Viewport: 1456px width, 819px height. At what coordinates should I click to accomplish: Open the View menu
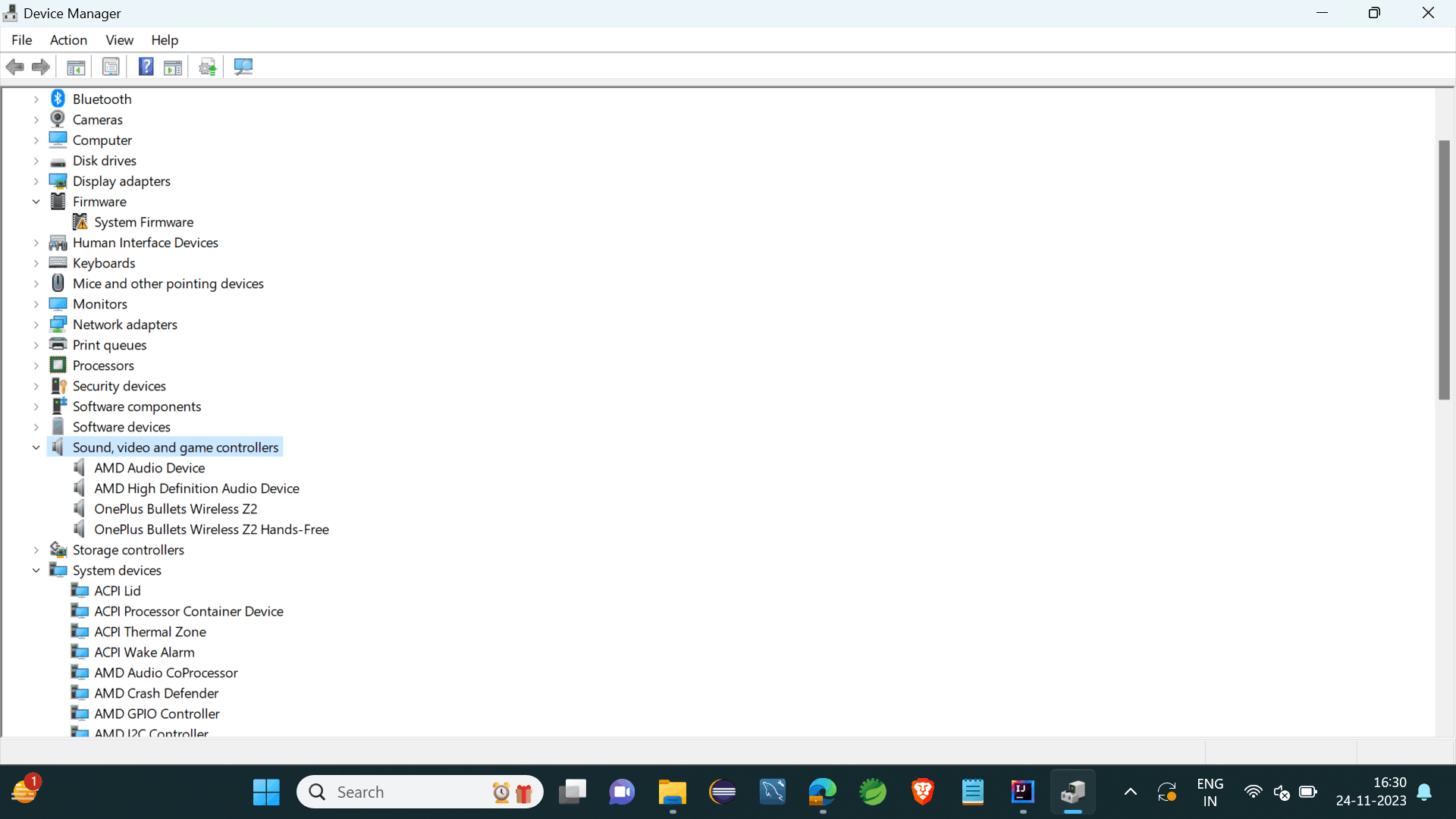point(119,40)
